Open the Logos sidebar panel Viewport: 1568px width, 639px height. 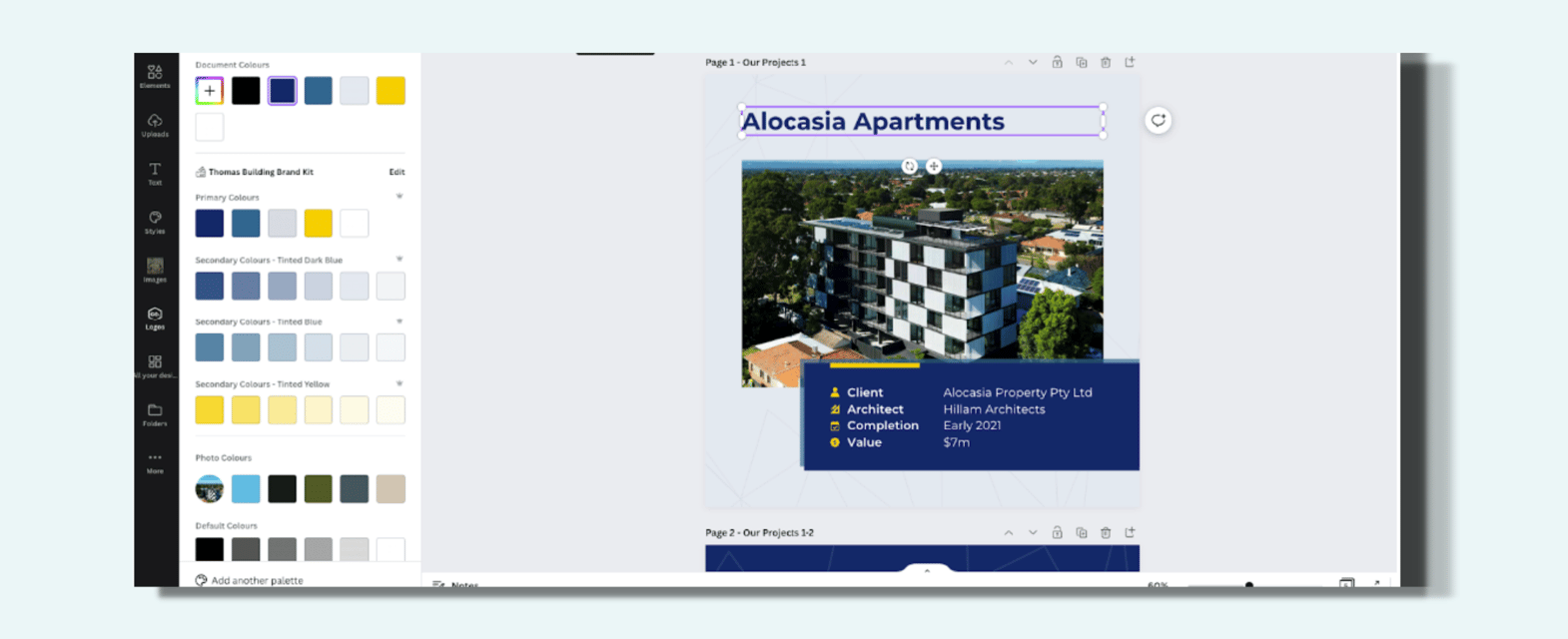pos(155,318)
